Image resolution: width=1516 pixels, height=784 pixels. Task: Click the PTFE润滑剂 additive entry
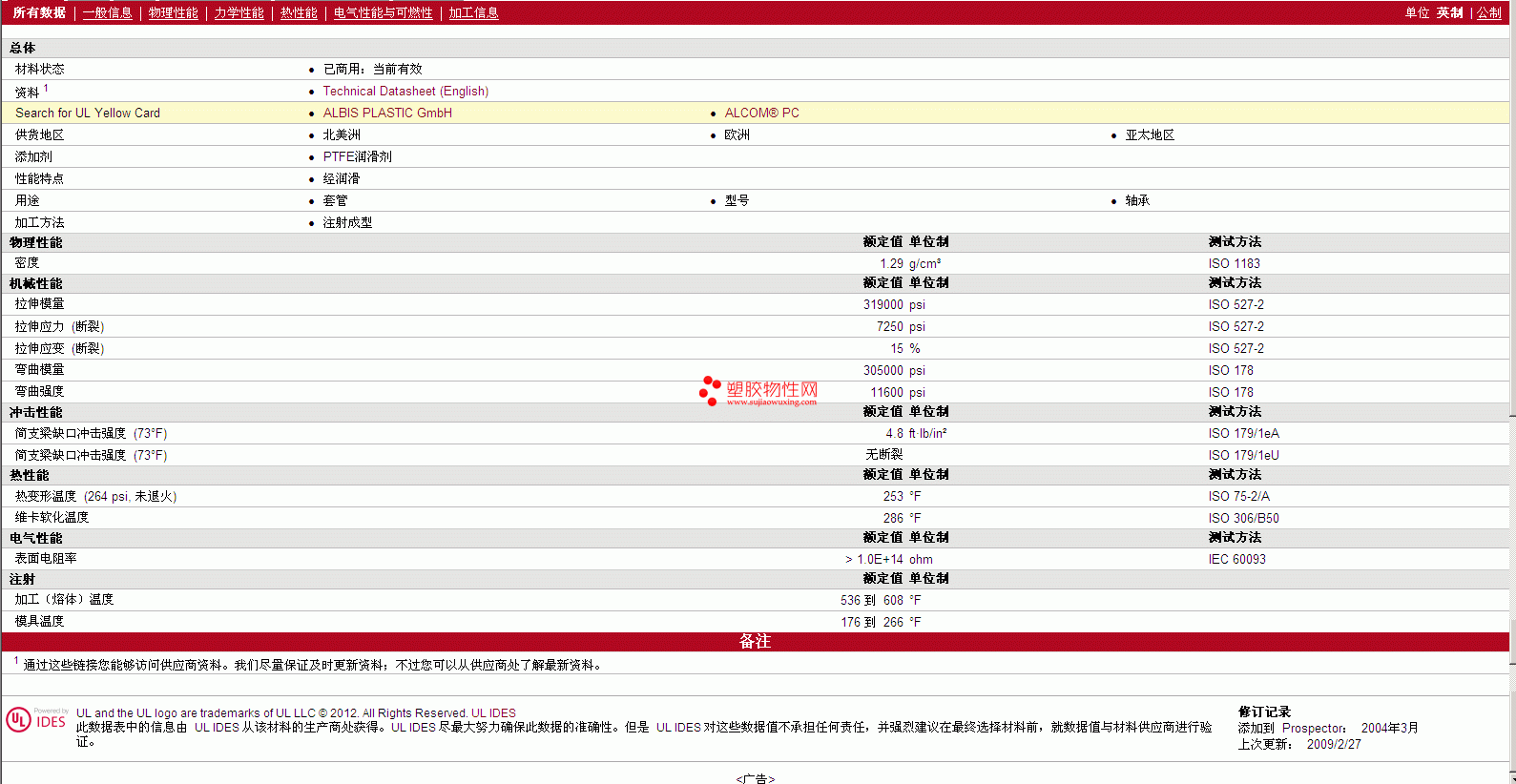(x=358, y=157)
